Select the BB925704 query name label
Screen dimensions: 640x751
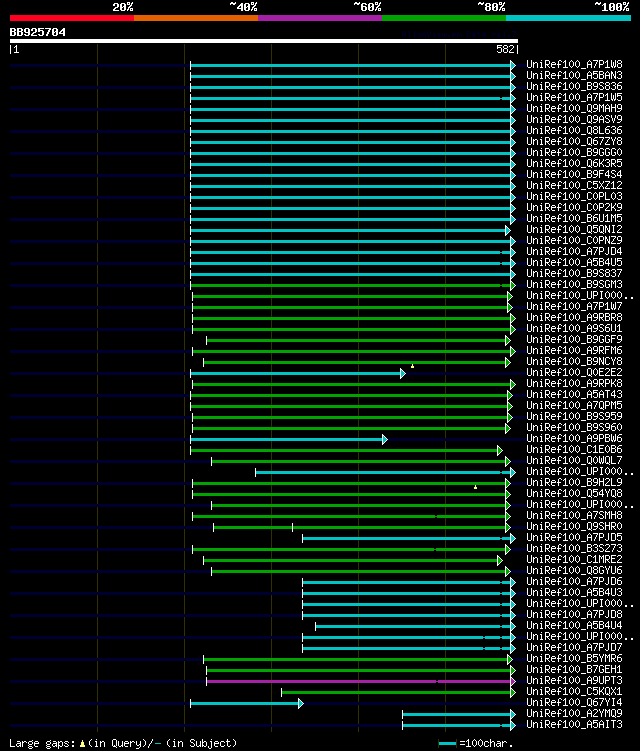point(37,33)
